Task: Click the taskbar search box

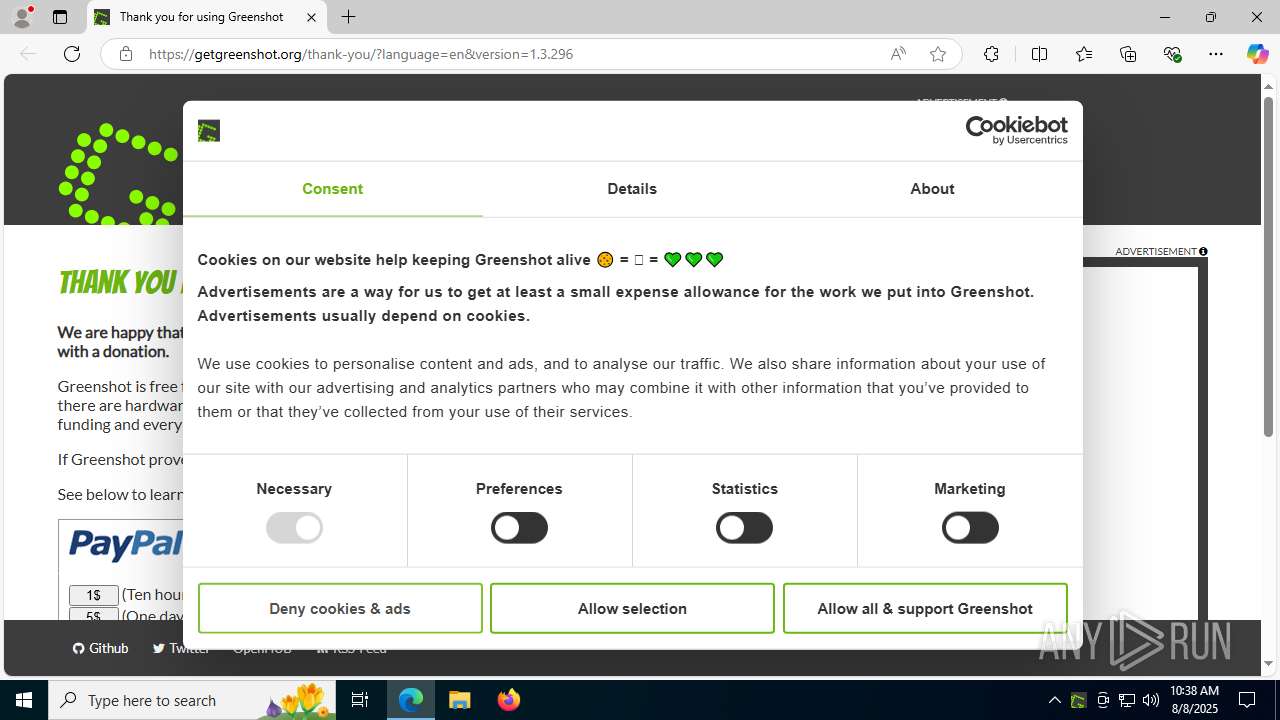Action: pyautogui.click(x=193, y=700)
